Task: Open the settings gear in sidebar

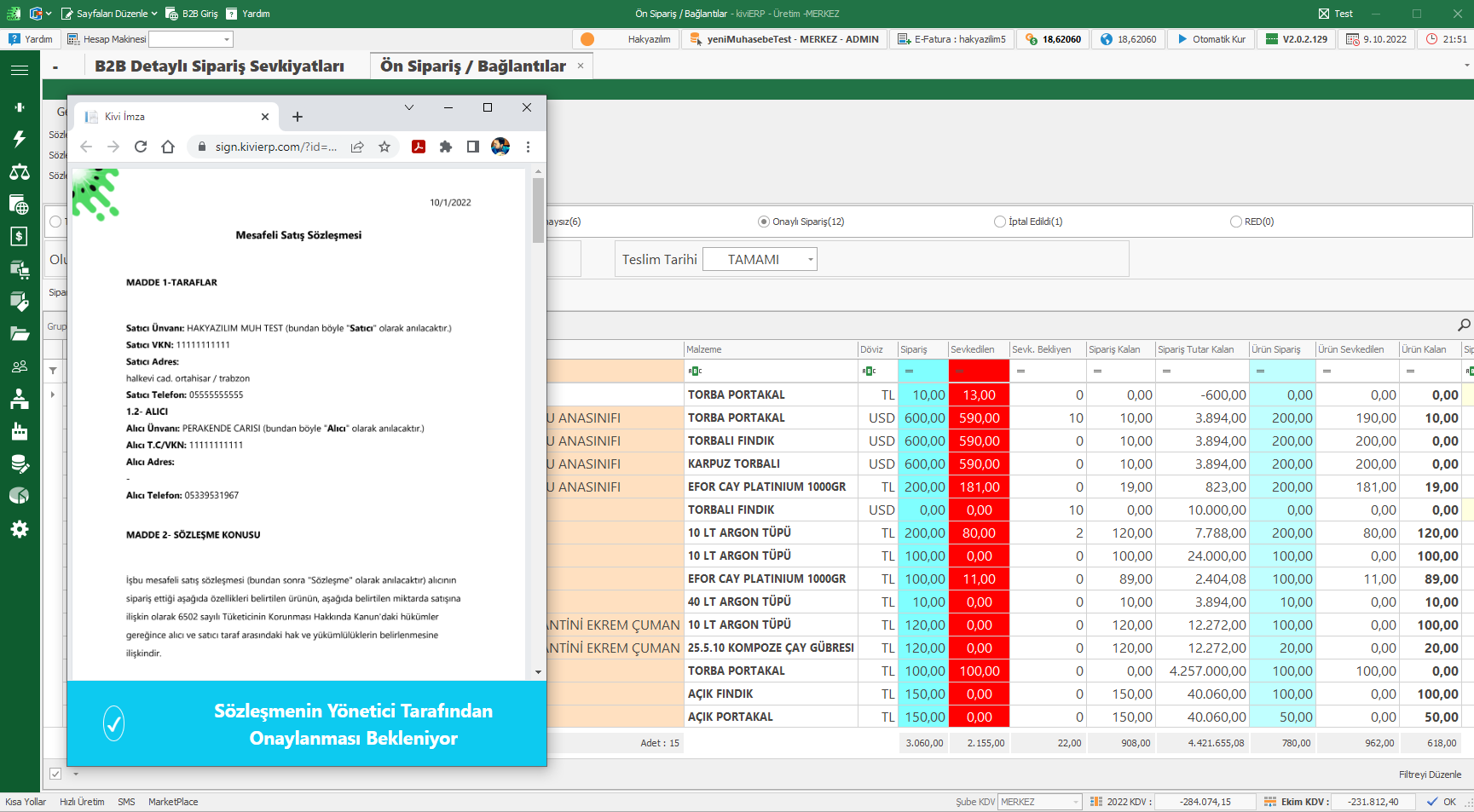Action: 19,529
